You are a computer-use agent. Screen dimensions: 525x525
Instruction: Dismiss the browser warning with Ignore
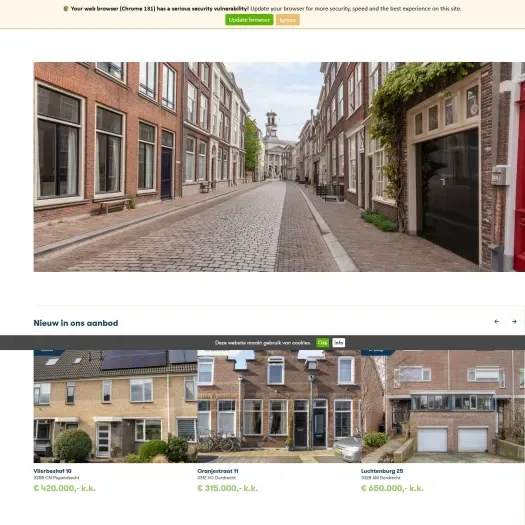pos(288,20)
